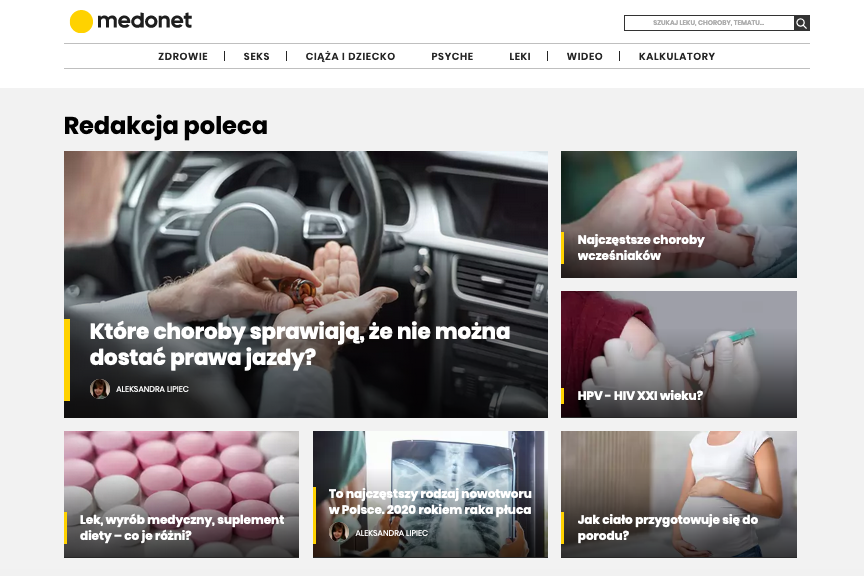Open the Zdrowie menu
This screenshot has width=864, height=576.
click(x=183, y=56)
